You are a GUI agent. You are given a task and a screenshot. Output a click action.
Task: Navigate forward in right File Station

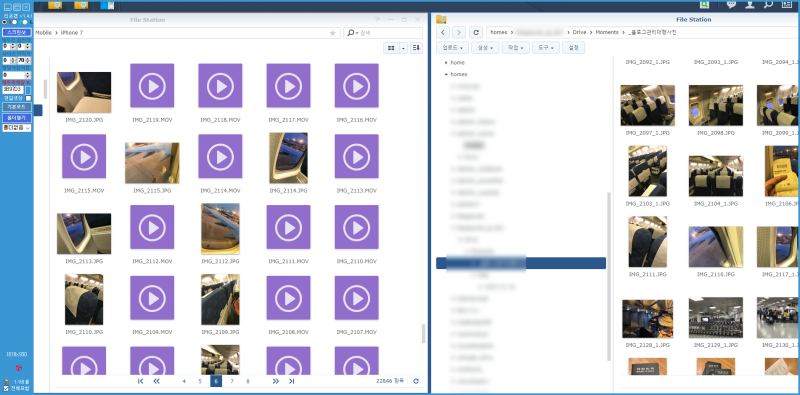point(459,32)
